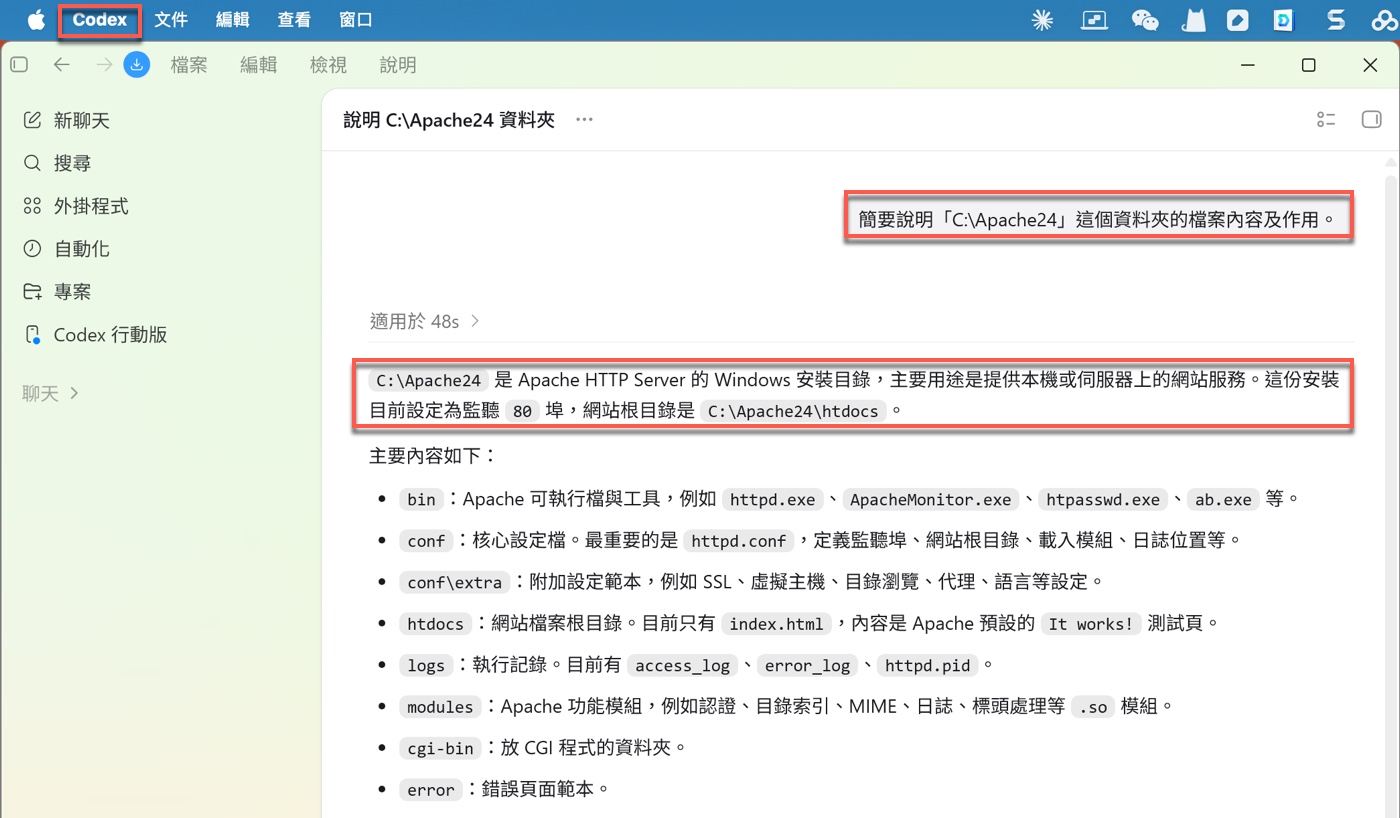The image size is (1400, 818).
Task: Click the cgi-bin code label
Action: pyautogui.click(x=440, y=748)
